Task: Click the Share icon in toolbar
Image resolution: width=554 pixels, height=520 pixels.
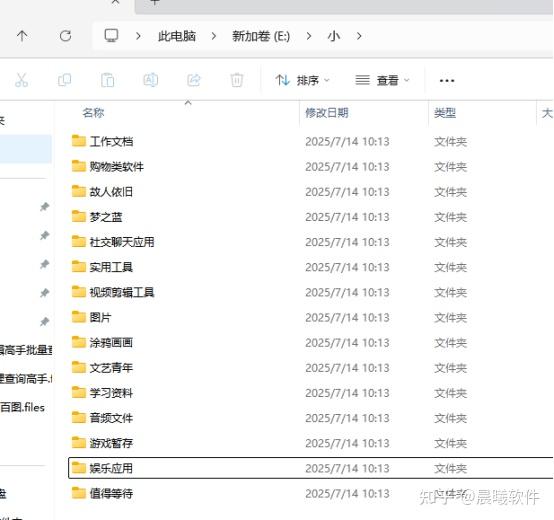Action: pos(194,80)
